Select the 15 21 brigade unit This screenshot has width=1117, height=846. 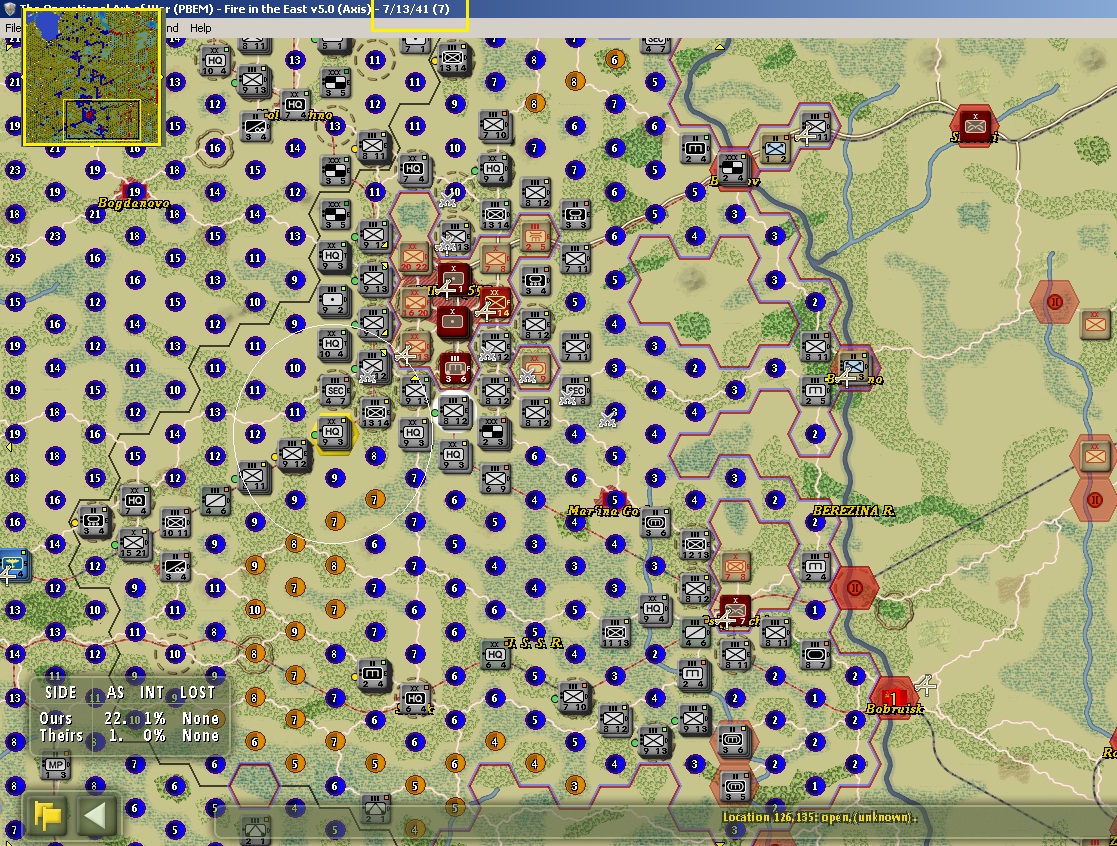tap(134, 544)
